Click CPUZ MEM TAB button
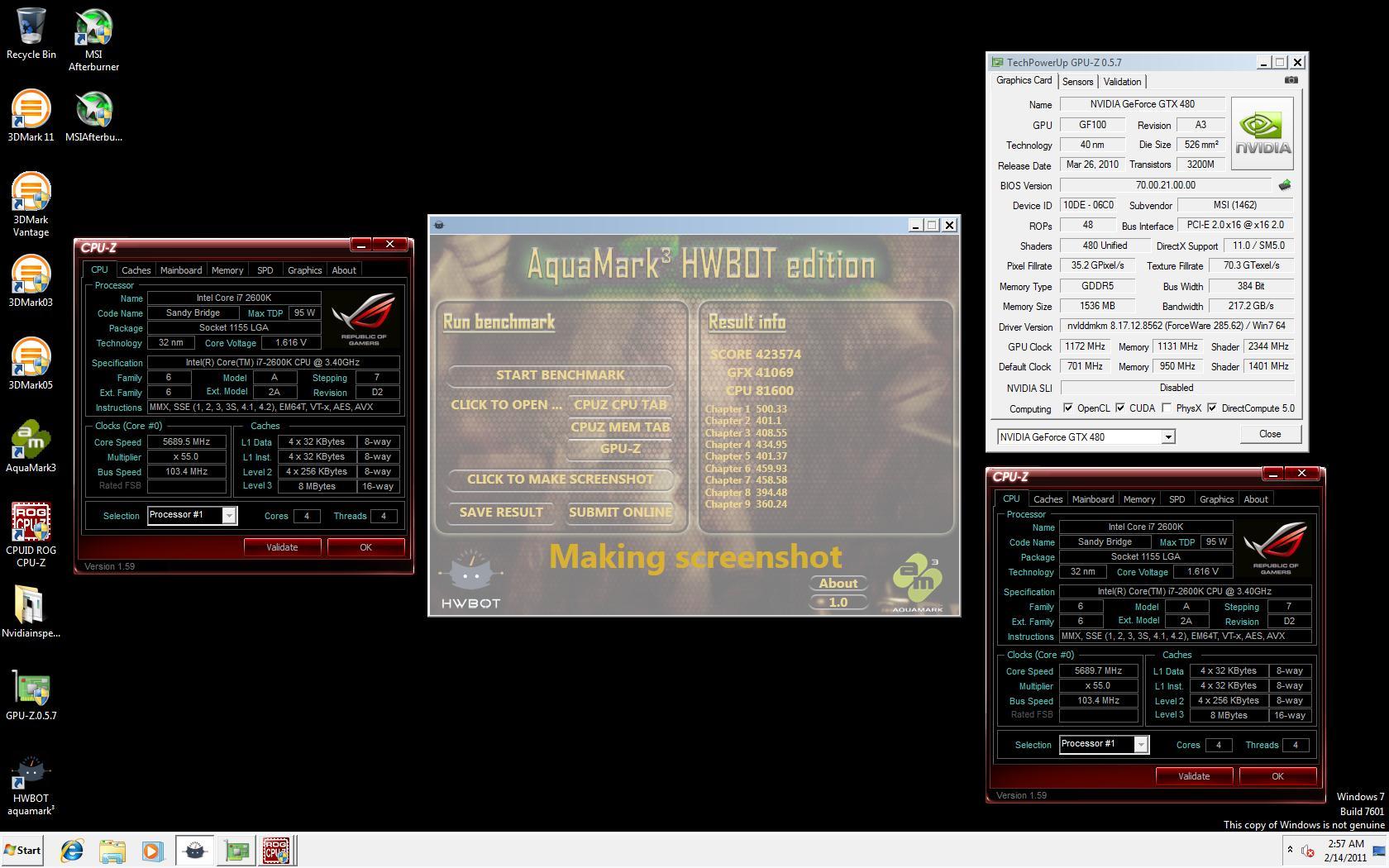1389x868 pixels. pyautogui.click(x=620, y=427)
